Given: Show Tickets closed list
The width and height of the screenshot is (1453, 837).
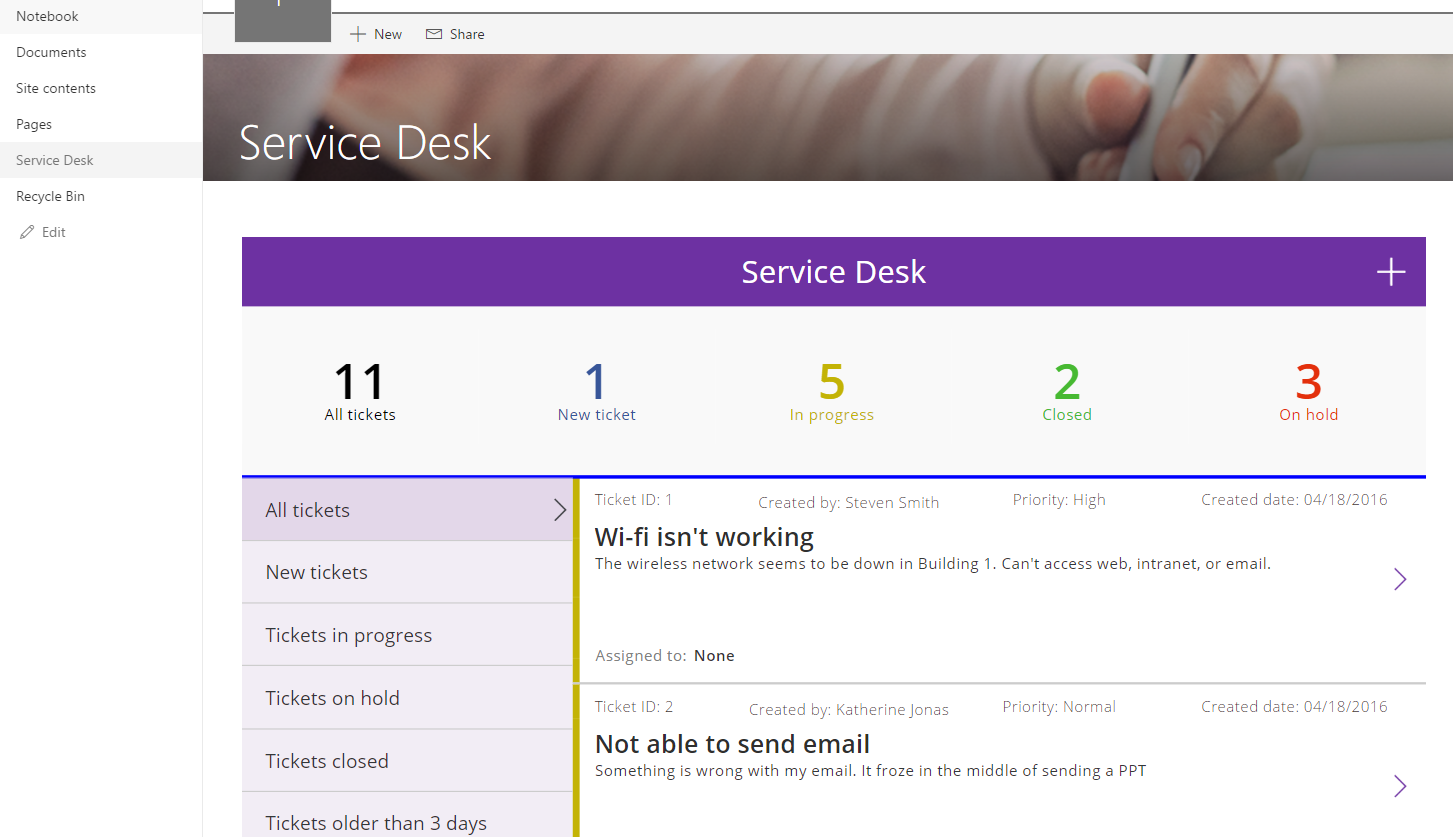Looking at the screenshot, I should click(326, 761).
